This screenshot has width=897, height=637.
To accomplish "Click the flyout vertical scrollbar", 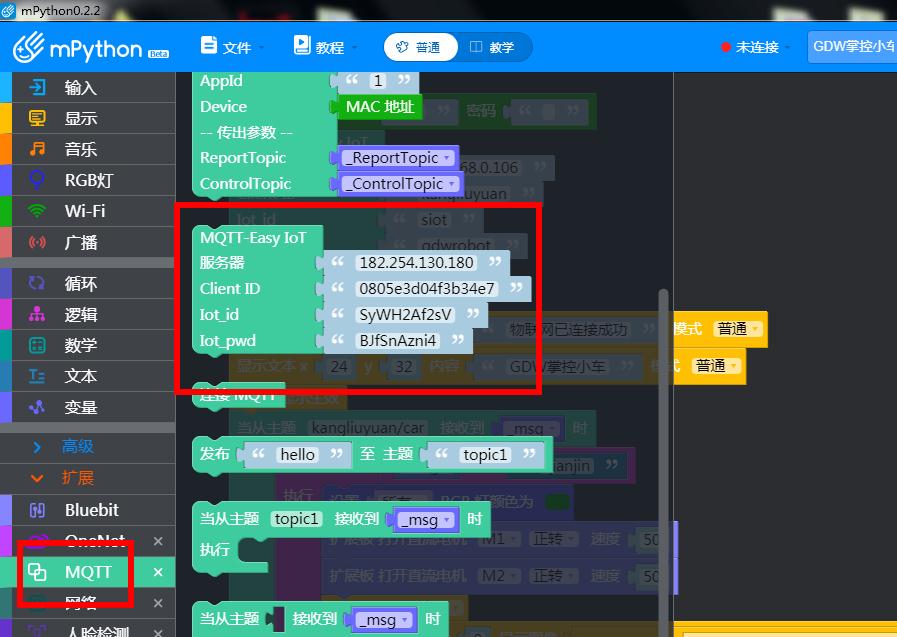I will 664,462.
